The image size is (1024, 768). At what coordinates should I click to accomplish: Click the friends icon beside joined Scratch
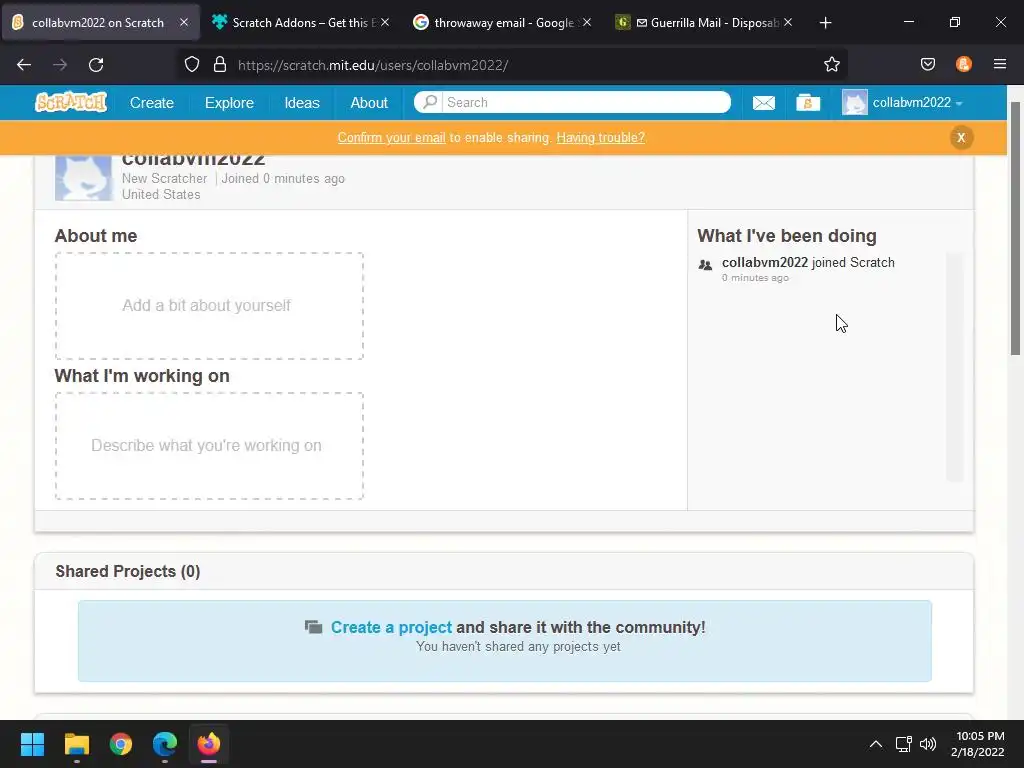(705, 265)
